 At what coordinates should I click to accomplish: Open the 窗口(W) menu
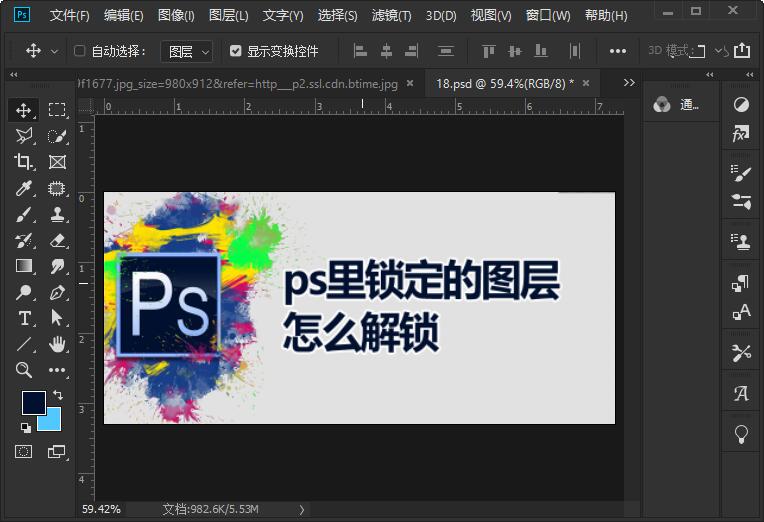coord(548,16)
